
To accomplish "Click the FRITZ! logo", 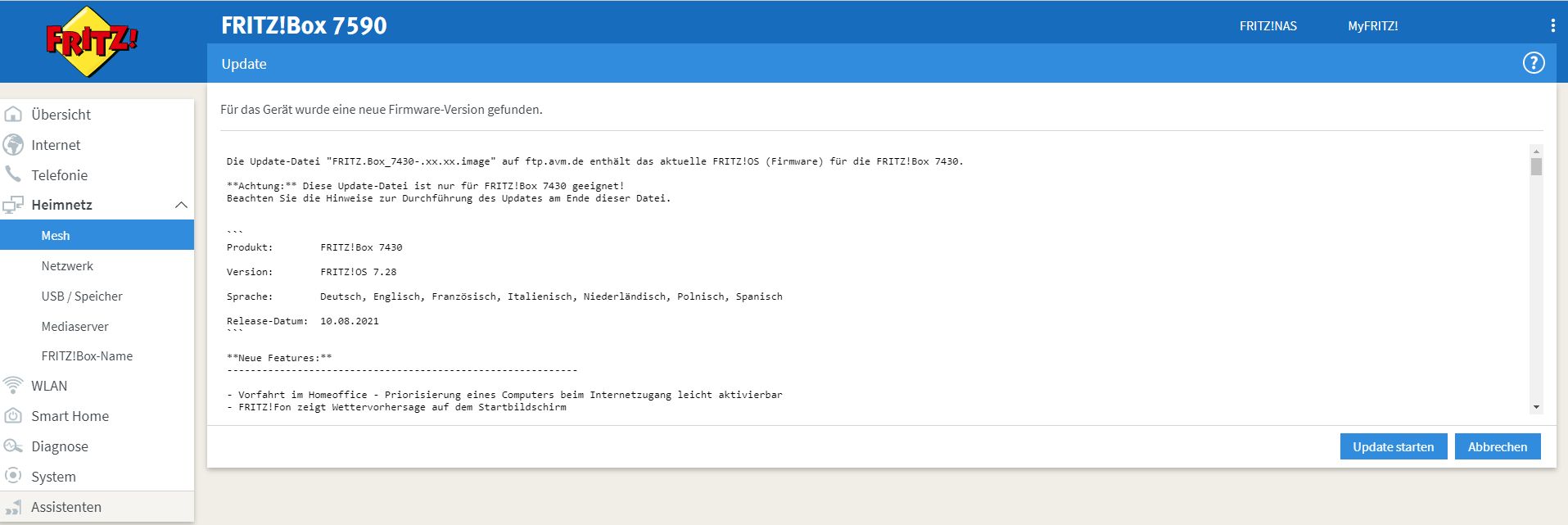I will 92,41.
